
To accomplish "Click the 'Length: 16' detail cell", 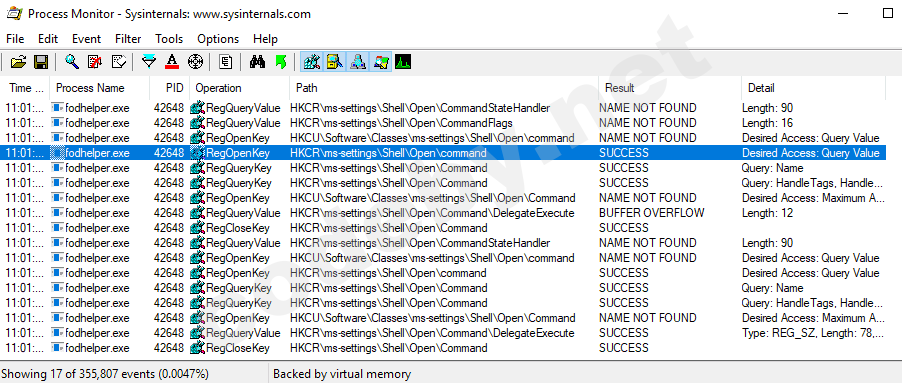I will point(767,123).
